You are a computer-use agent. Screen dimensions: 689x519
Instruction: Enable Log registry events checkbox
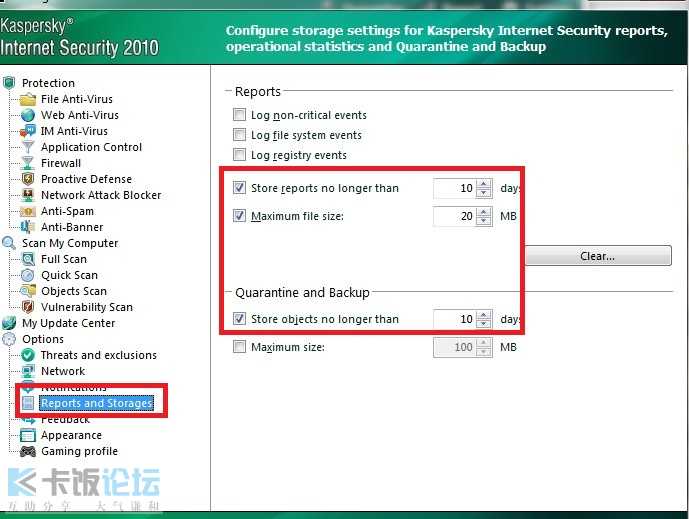point(239,155)
